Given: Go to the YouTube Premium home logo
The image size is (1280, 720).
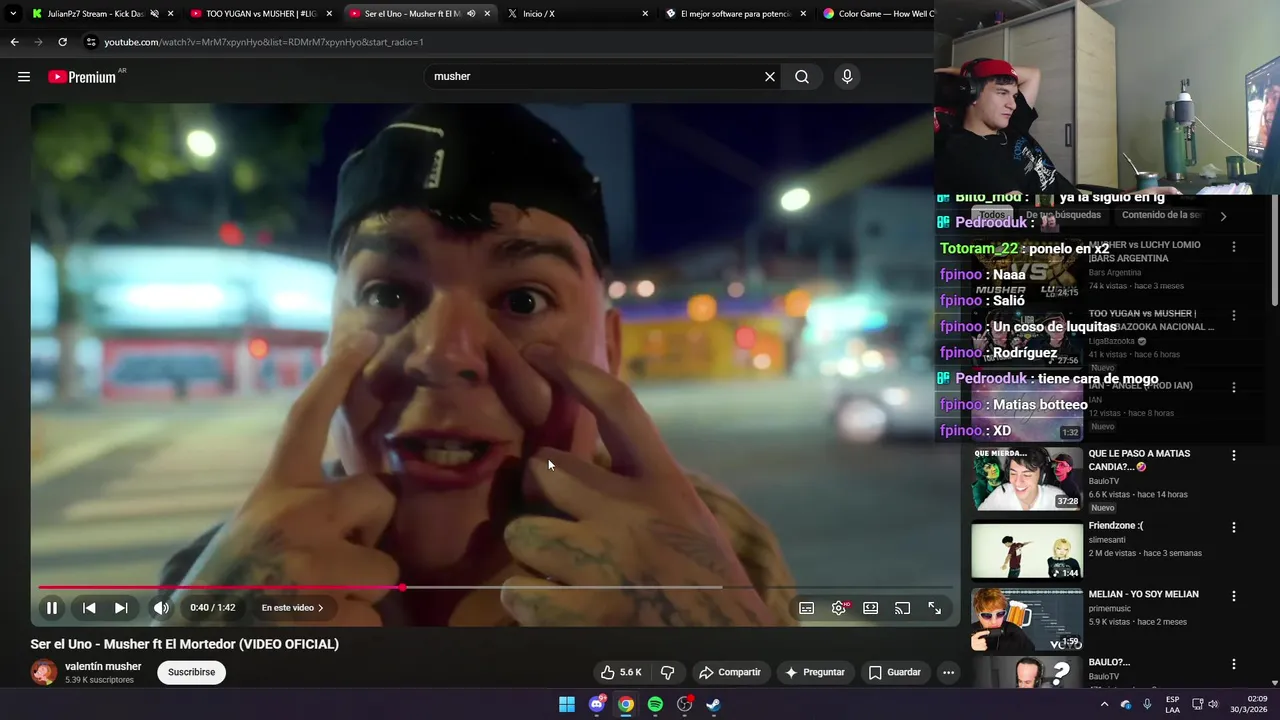Looking at the screenshot, I should point(83,77).
